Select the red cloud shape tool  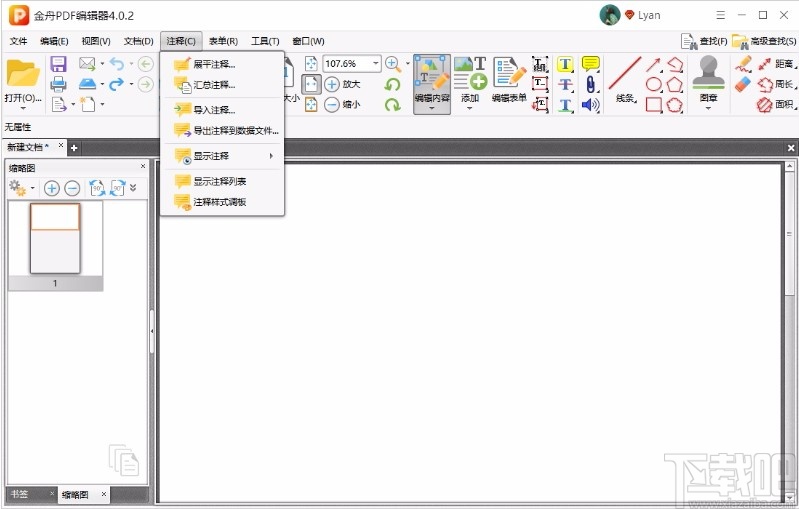pyautogui.click(x=675, y=105)
